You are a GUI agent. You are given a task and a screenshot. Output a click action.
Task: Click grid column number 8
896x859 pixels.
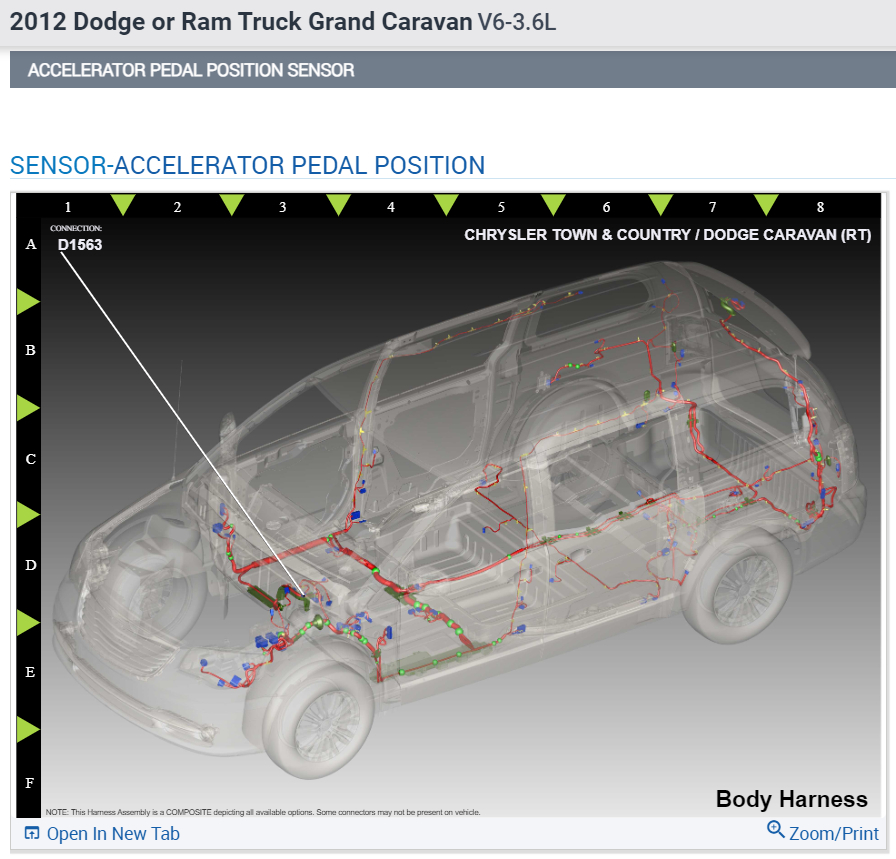pos(820,207)
